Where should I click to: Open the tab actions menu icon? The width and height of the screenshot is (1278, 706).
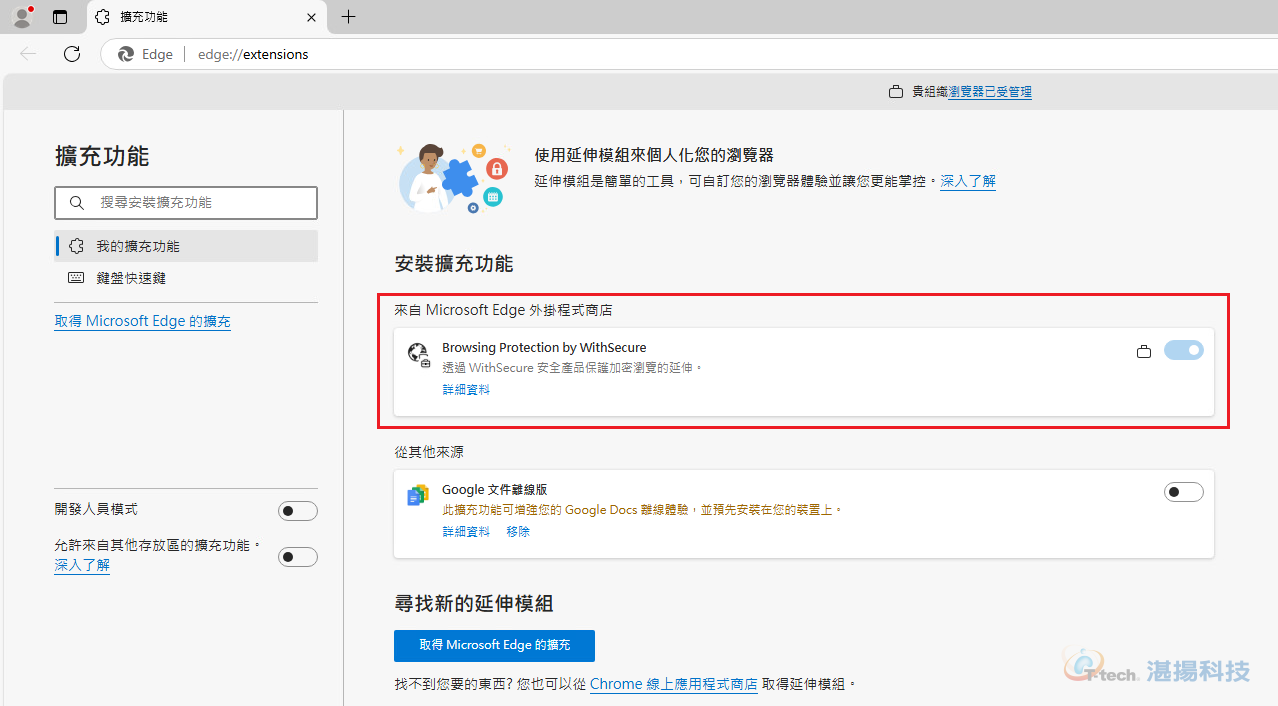60,17
